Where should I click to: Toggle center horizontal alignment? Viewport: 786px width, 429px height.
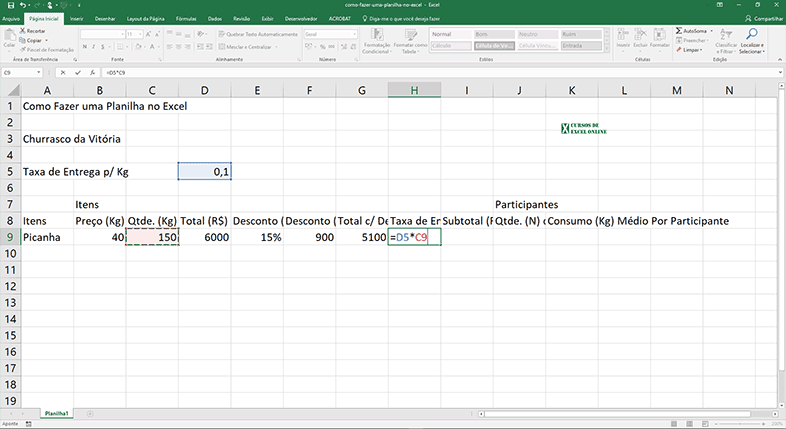[178, 47]
